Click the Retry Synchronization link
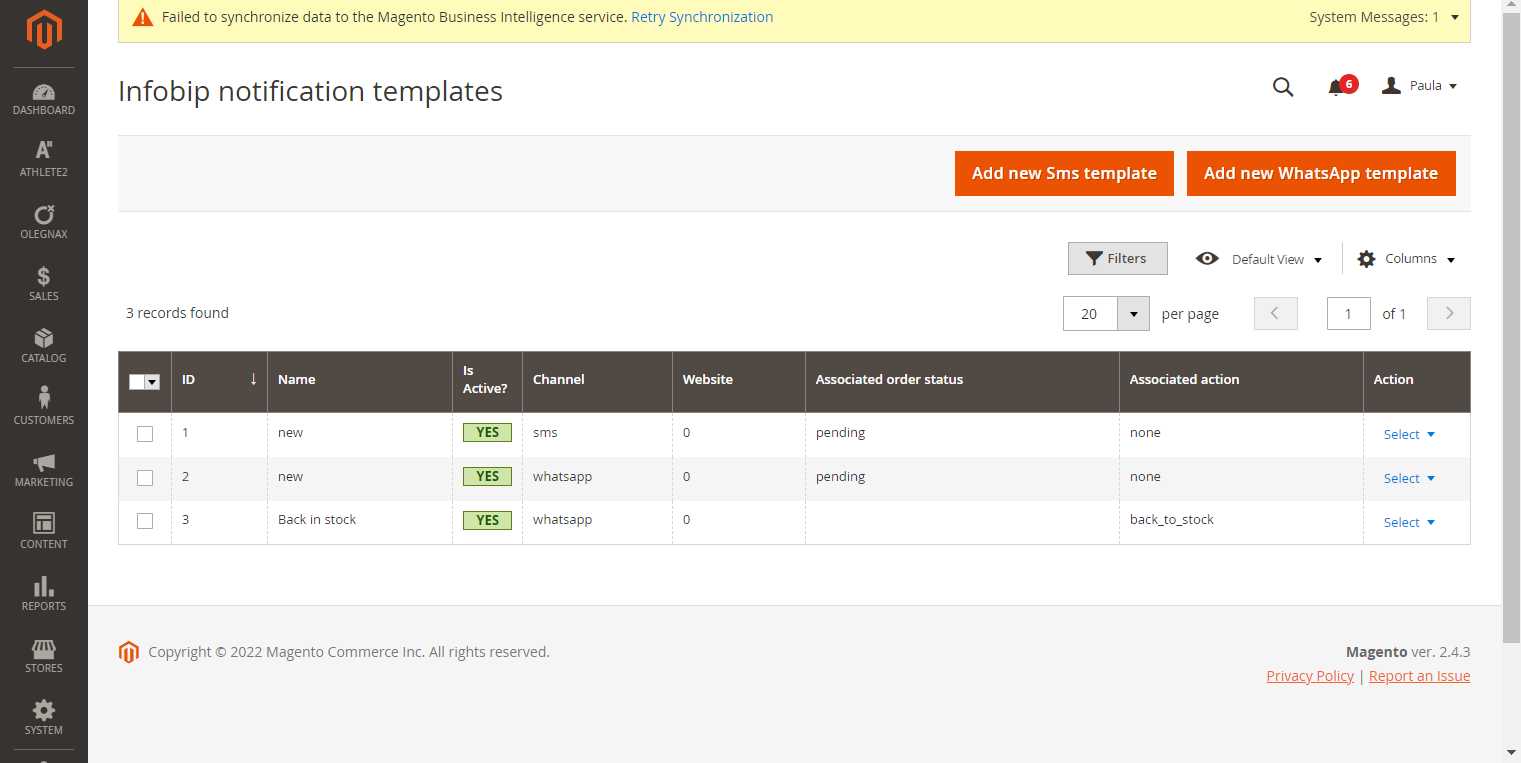 point(702,17)
